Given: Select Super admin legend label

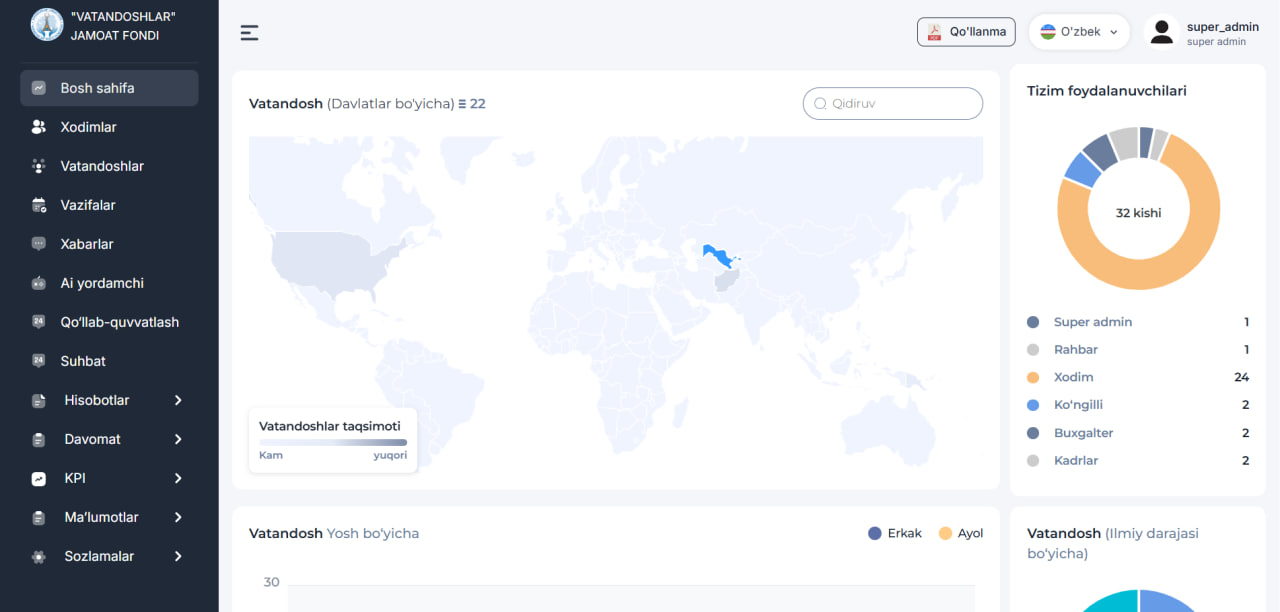Looking at the screenshot, I should pyautogui.click(x=1092, y=322).
